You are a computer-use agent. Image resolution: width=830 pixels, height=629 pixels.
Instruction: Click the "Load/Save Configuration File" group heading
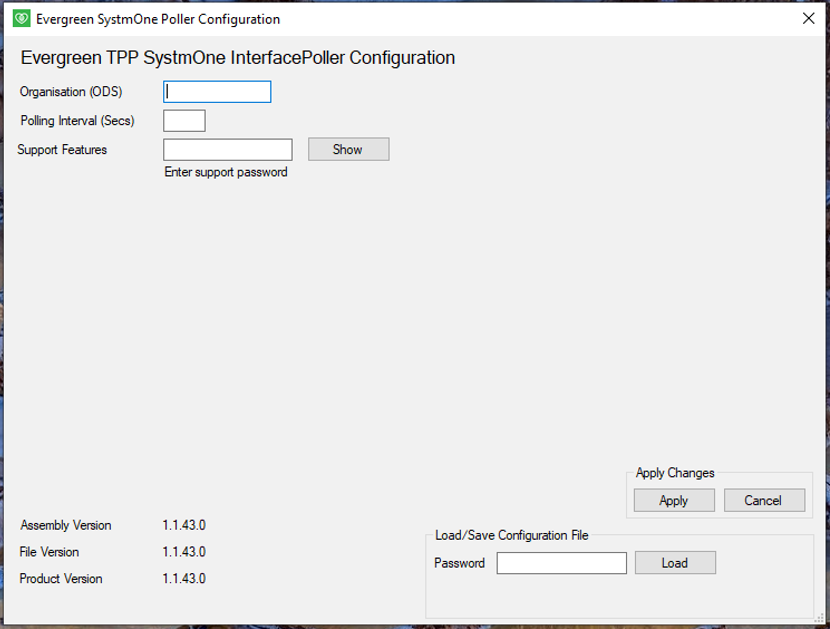click(511, 535)
